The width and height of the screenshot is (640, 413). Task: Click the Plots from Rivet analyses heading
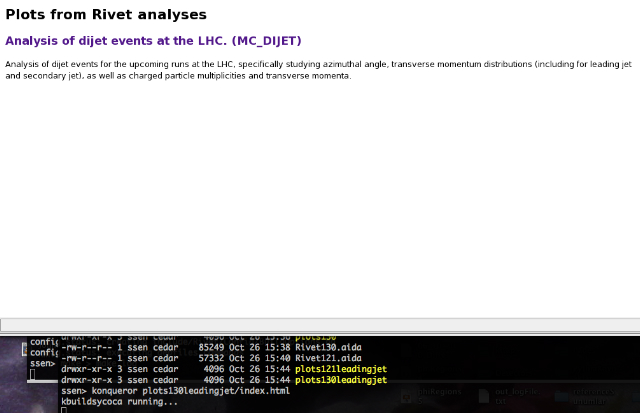pyautogui.click(x=106, y=14)
